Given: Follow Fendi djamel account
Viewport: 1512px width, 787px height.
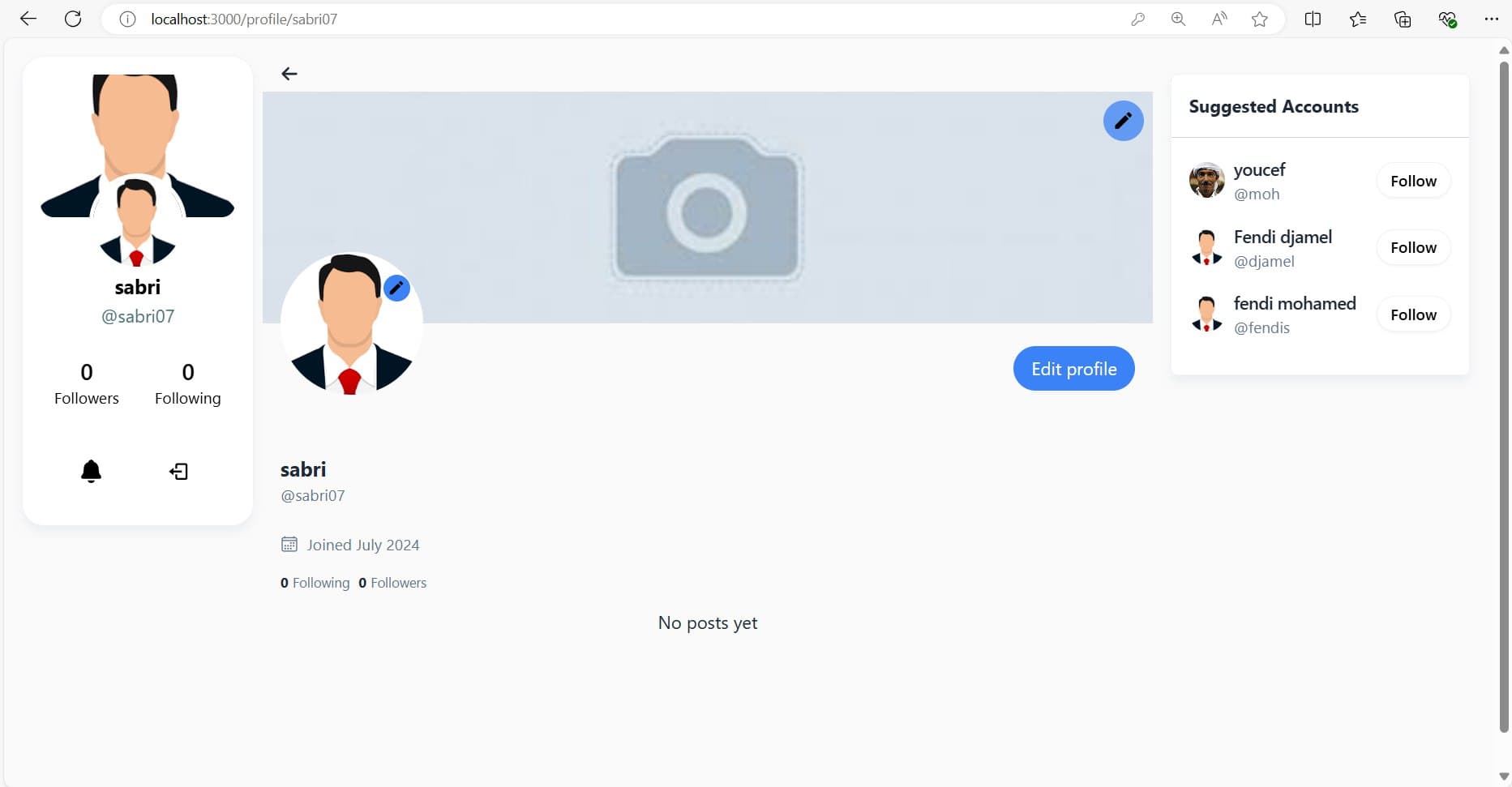Looking at the screenshot, I should click(x=1413, y=247).
